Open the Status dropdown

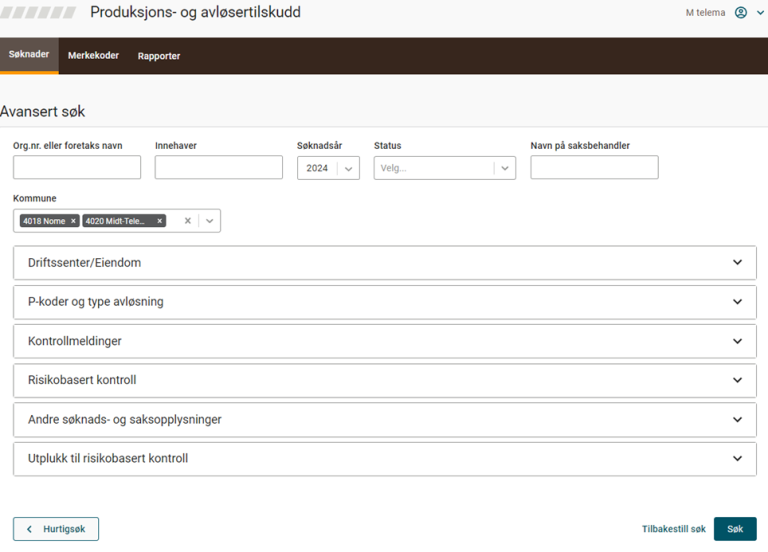coord(505,168)
